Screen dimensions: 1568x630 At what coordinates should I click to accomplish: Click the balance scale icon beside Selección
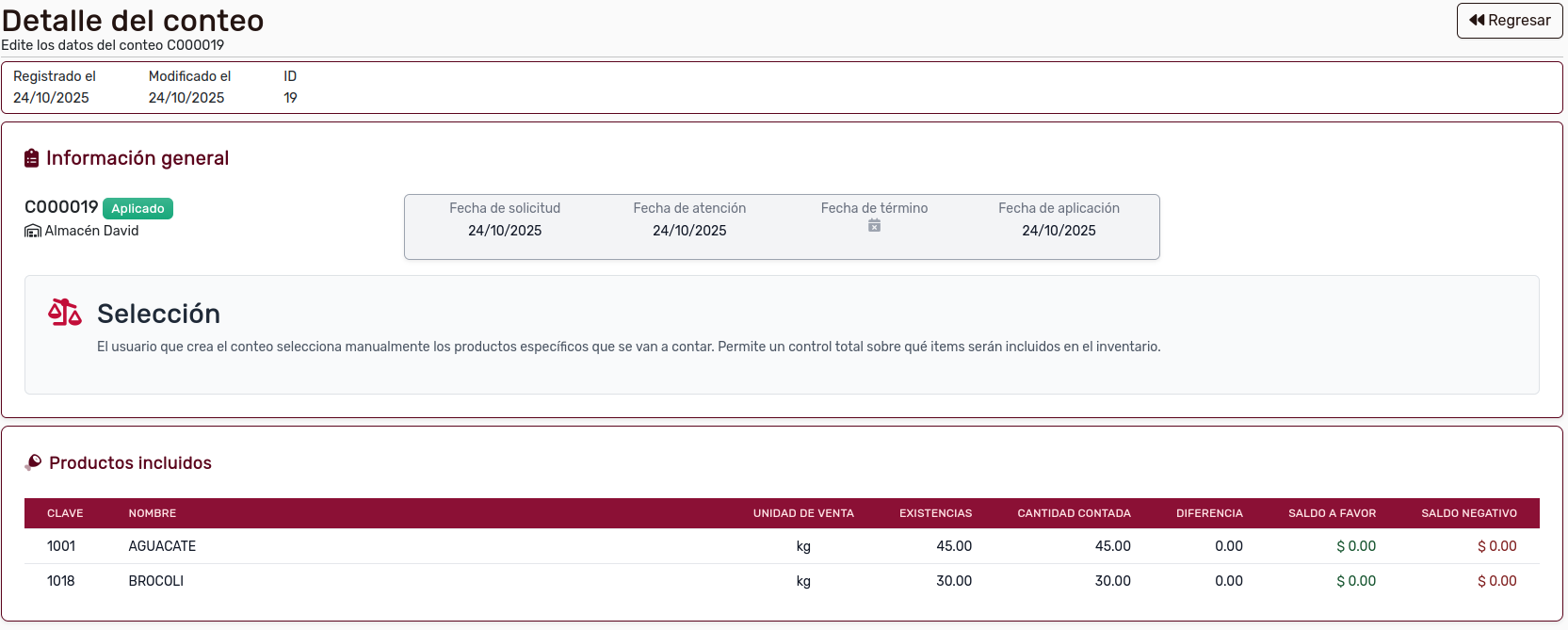pos(65,313)
